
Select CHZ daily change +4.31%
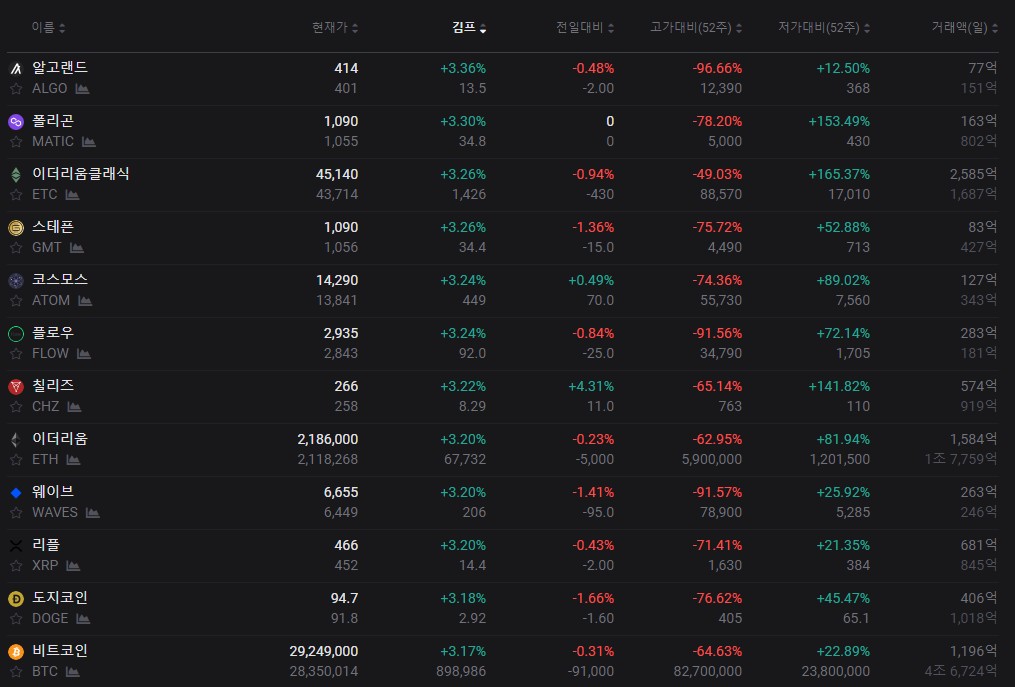(x=591, y=387)
